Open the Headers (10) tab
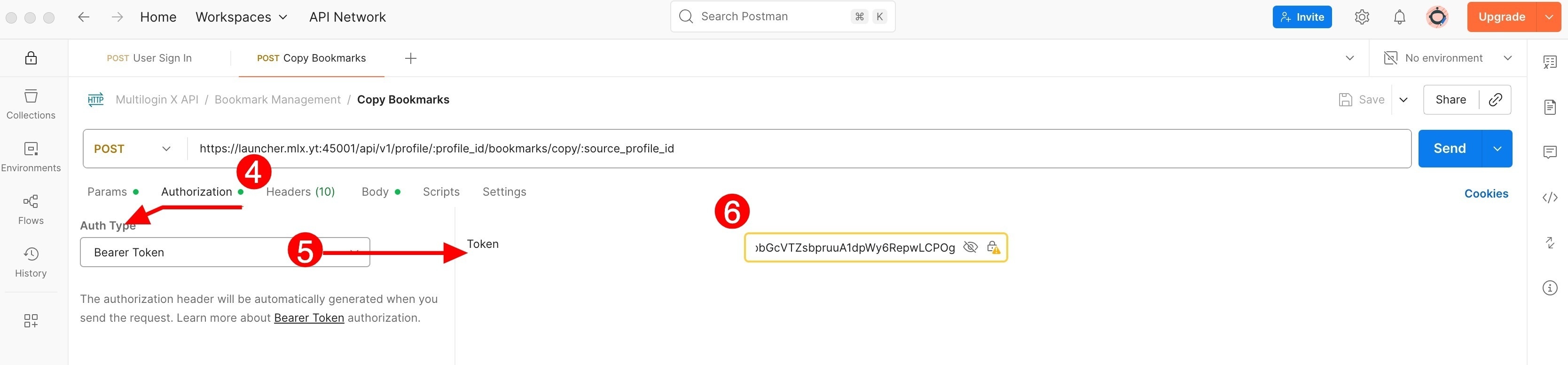This screenshot has height=365, width=1568. click(x=300, y=192)
